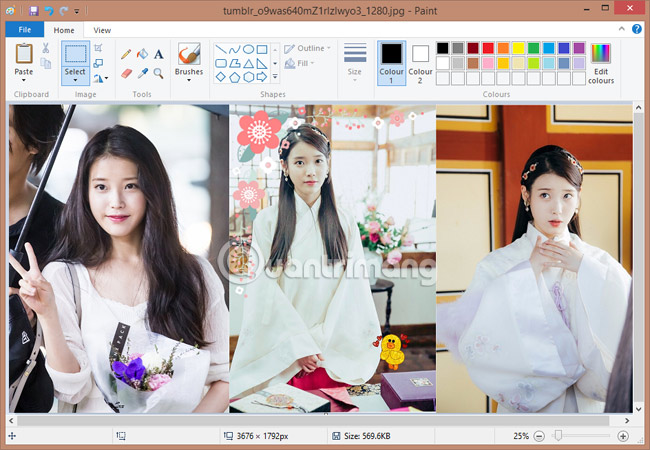Pick the green colour swatch

[x=534, y=48]
